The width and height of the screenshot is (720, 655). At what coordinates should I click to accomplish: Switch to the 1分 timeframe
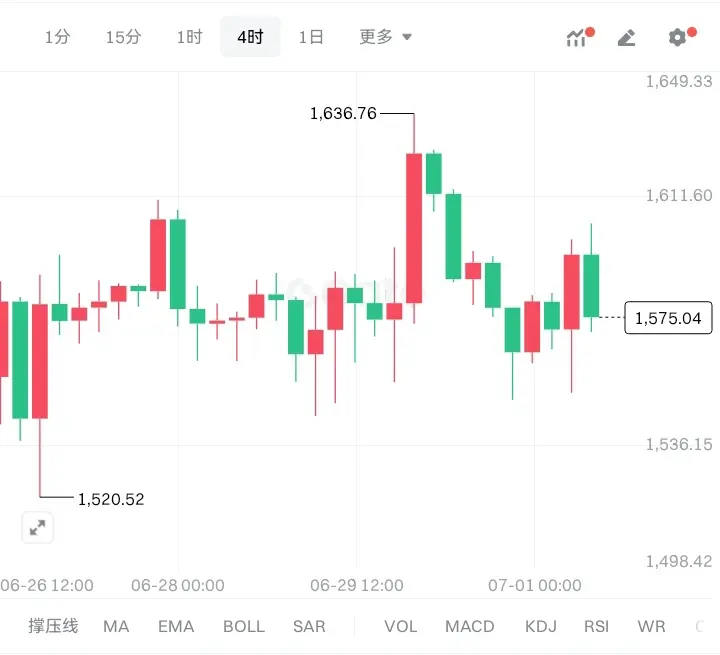57,37
